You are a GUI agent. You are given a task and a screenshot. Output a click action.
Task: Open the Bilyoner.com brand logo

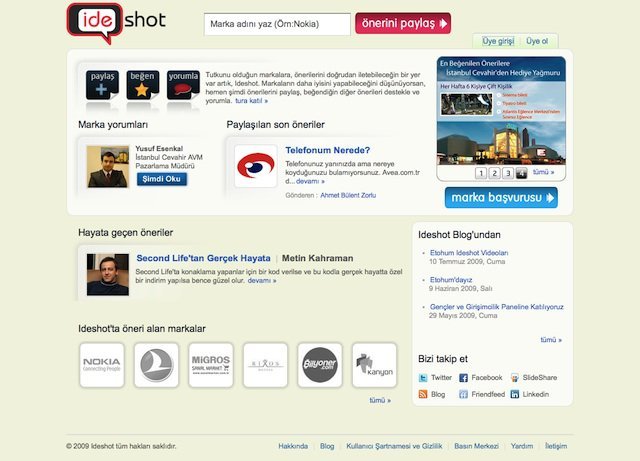point(320,365)
